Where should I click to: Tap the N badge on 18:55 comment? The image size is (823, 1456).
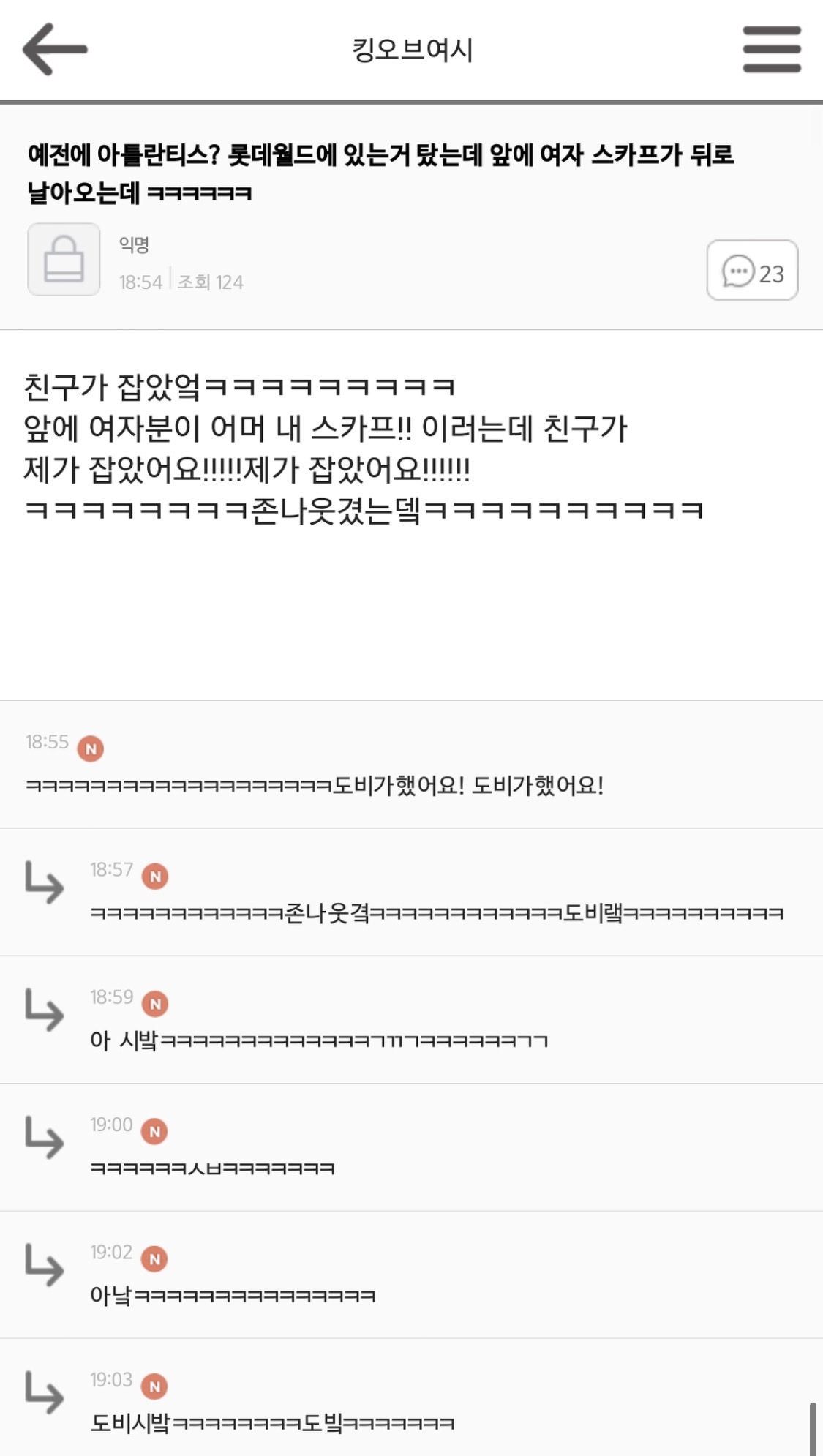91,748
